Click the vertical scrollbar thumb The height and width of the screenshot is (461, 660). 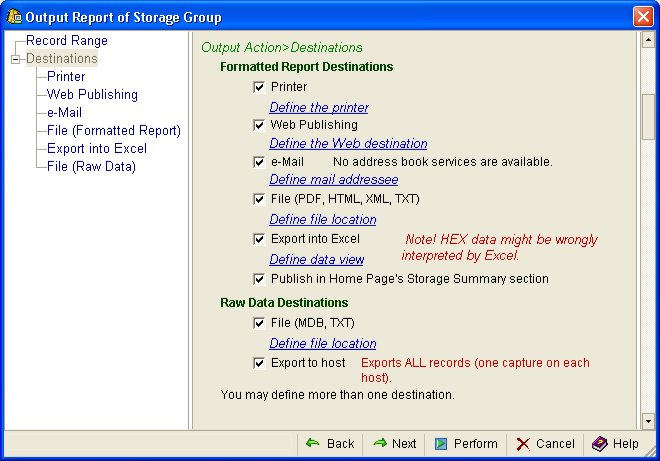648,117
